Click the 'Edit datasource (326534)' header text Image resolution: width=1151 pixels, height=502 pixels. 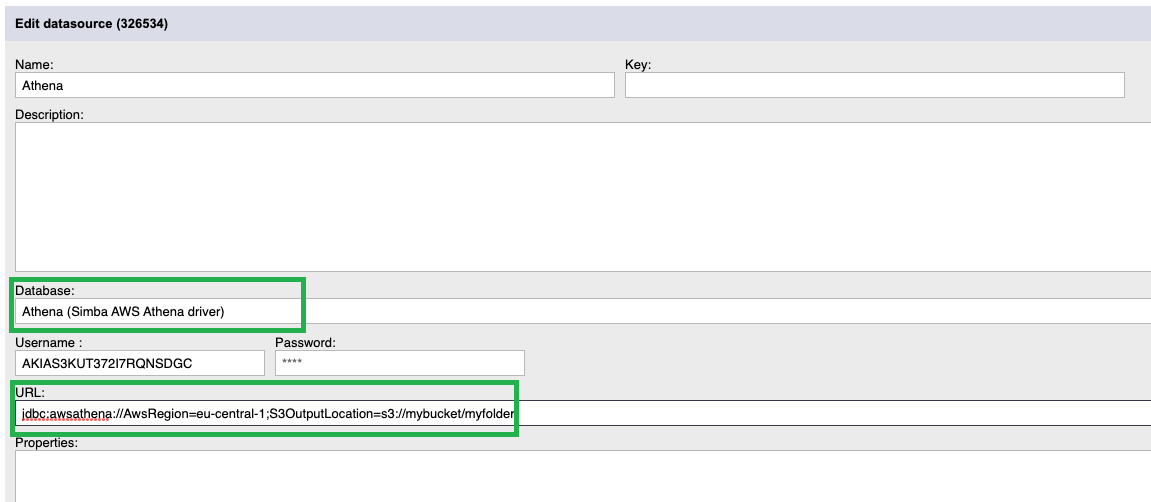[92, 23]
